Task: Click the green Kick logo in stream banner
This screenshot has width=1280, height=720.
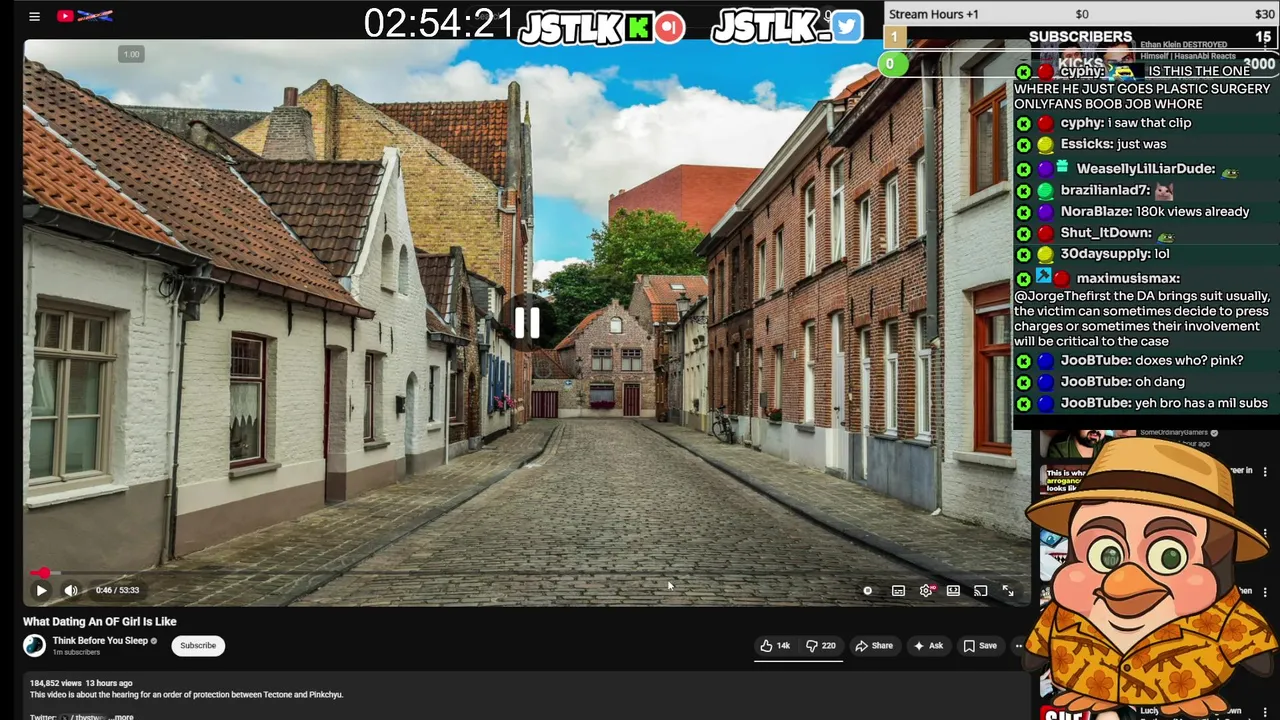Action: pyautogui.click(x=639, y=27)
